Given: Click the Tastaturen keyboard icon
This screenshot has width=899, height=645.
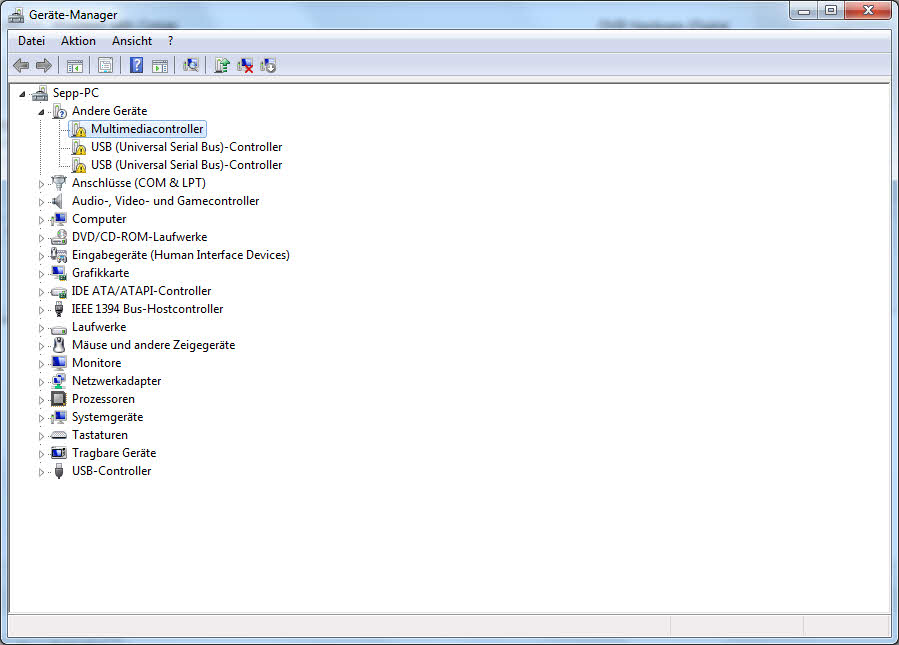Looking at the screenshot, I should click(58, 435).
